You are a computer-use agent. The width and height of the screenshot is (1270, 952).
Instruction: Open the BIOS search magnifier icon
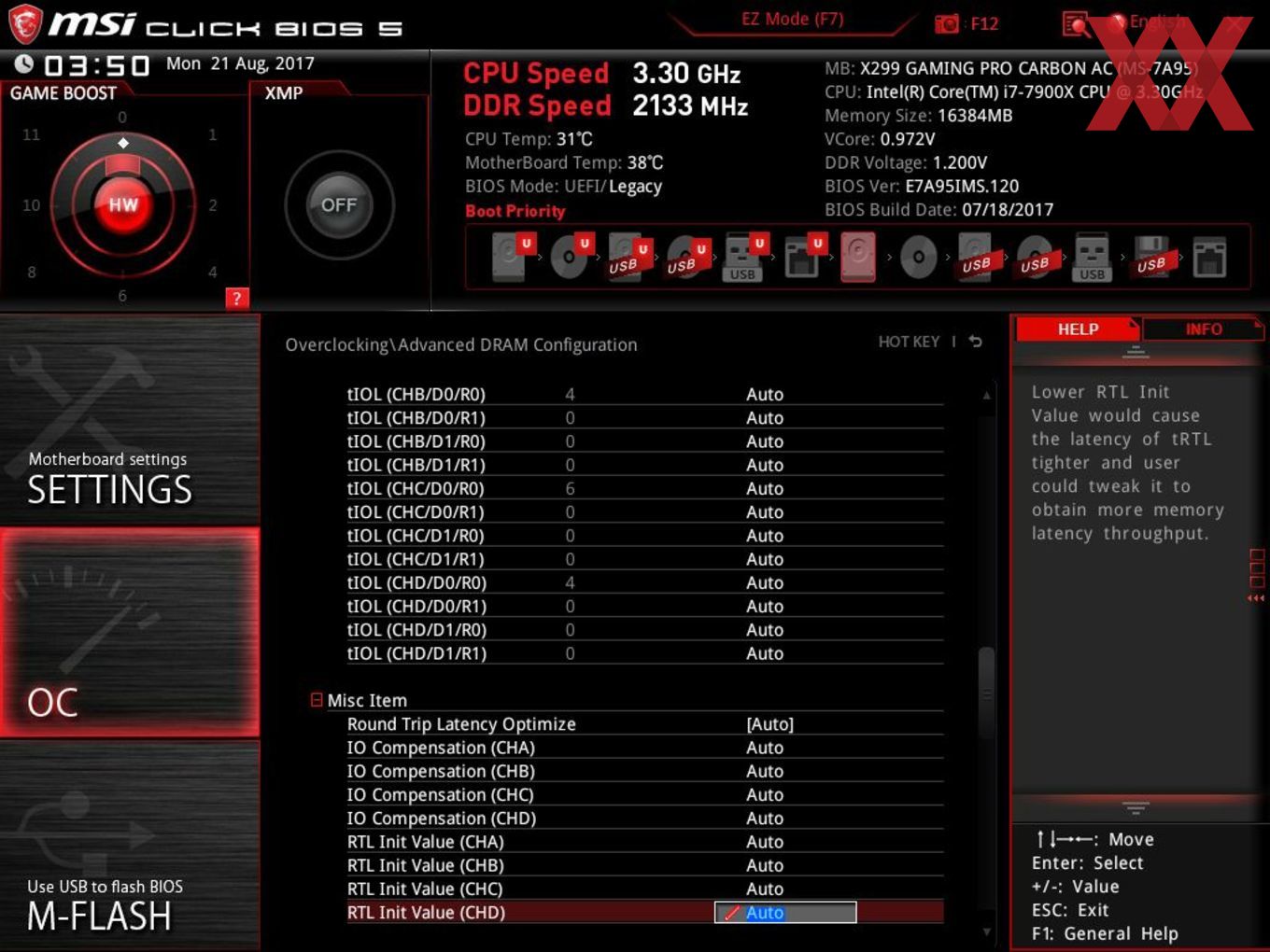[x=1076, y=23]
